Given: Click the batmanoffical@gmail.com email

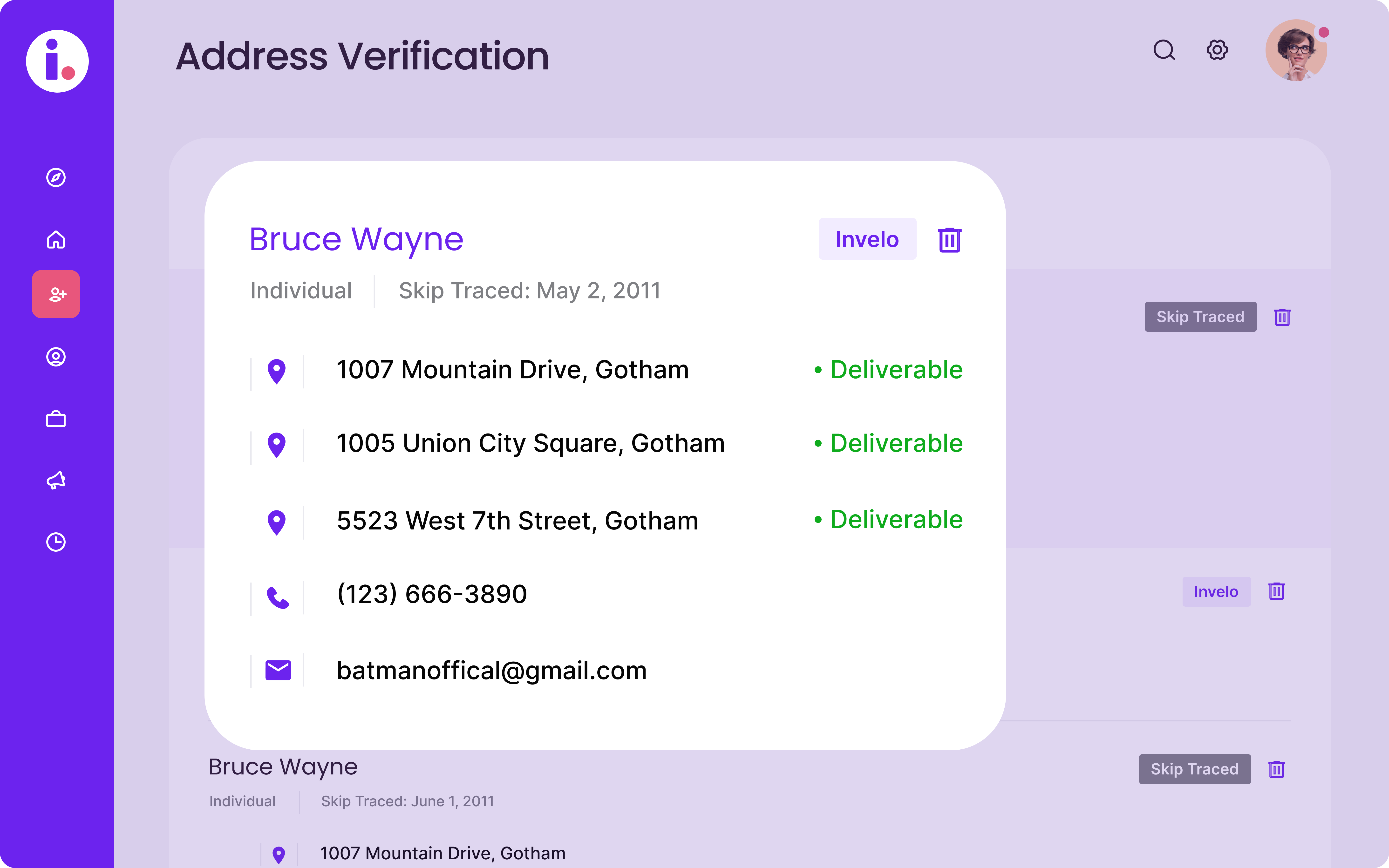Looking at the screenshot, I should click(x=491, y=671).
